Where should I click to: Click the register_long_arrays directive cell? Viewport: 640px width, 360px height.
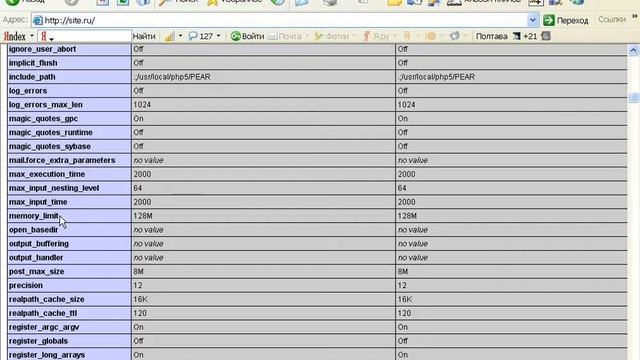69,354
